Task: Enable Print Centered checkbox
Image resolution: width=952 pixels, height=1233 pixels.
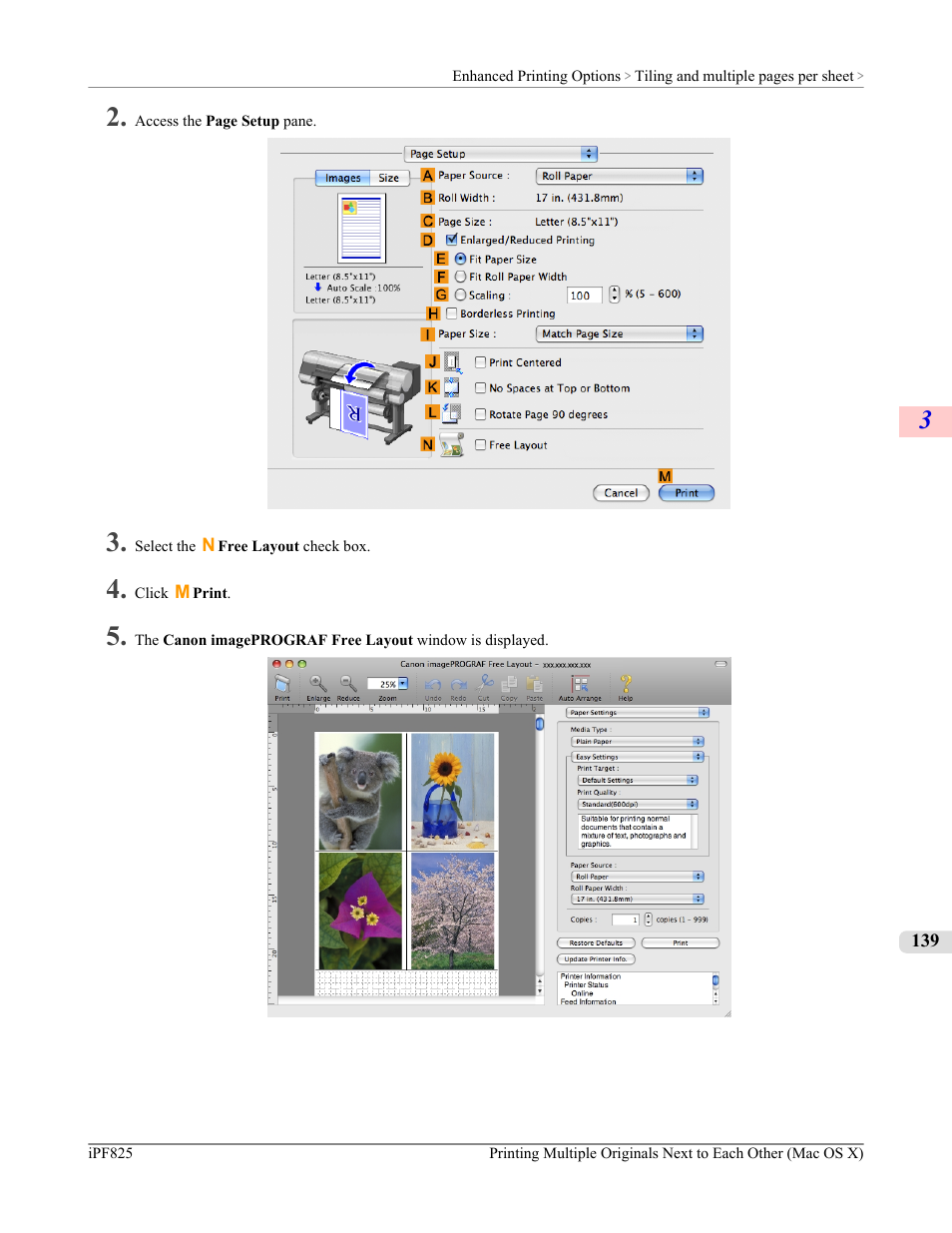Action: point(480,362)
